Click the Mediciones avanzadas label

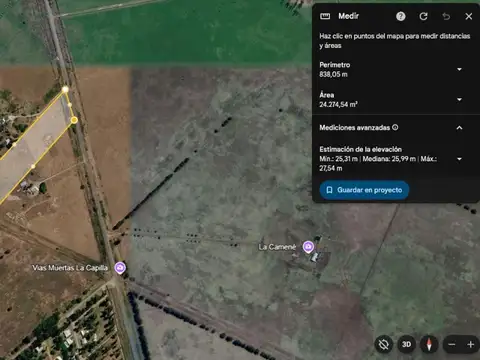(355, 128)
